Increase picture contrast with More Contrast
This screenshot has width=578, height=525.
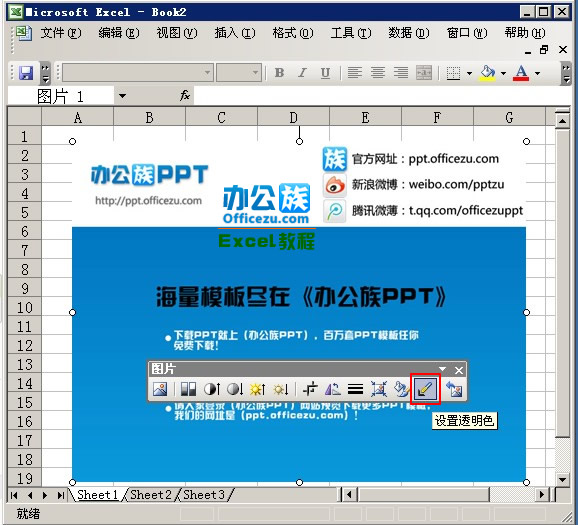tap(212, 389)
